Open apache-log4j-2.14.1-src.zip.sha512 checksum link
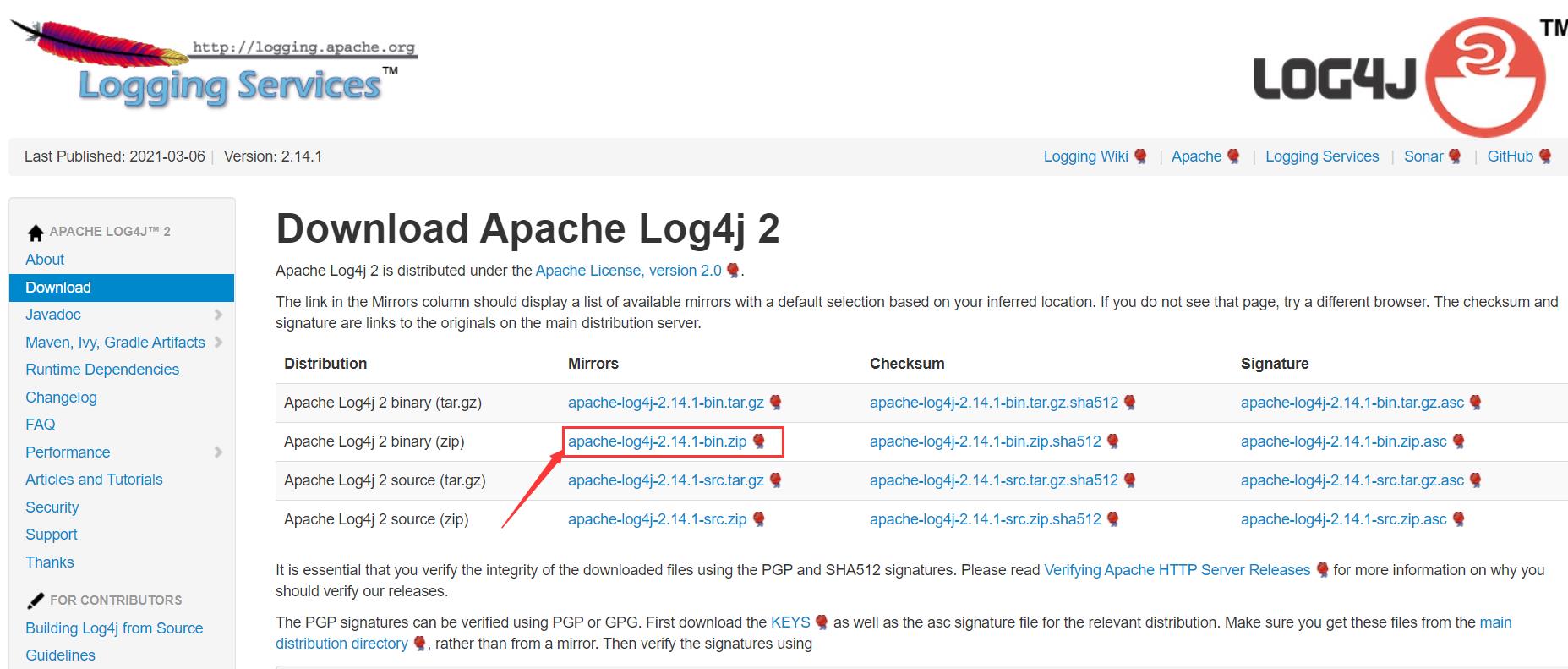 [x=986, y=519]
